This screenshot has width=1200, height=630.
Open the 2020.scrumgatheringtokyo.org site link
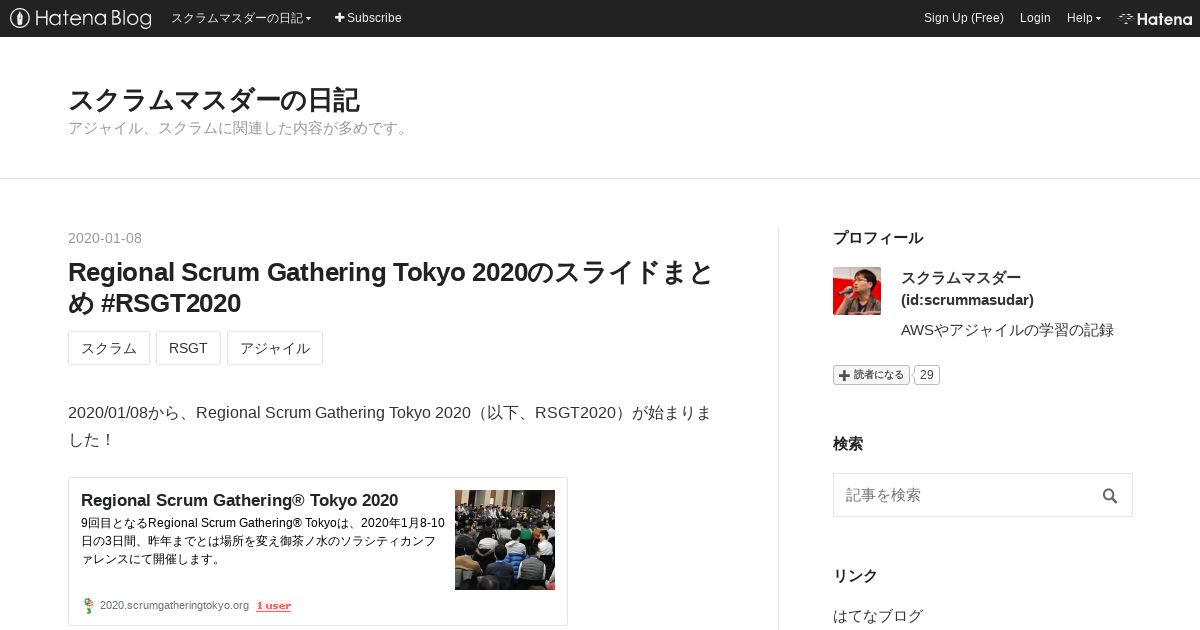[x=174, y=605]
